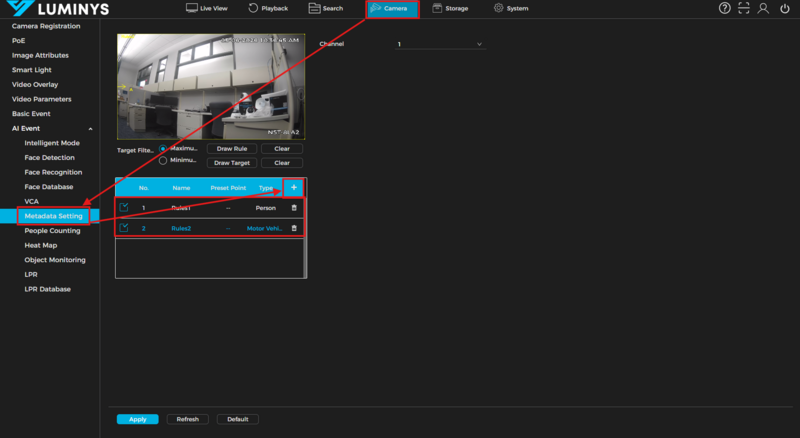The width and height of the screenshot is (800, 438).
Task: Collapse the AI Event section
Action: [x=90, y=129]
